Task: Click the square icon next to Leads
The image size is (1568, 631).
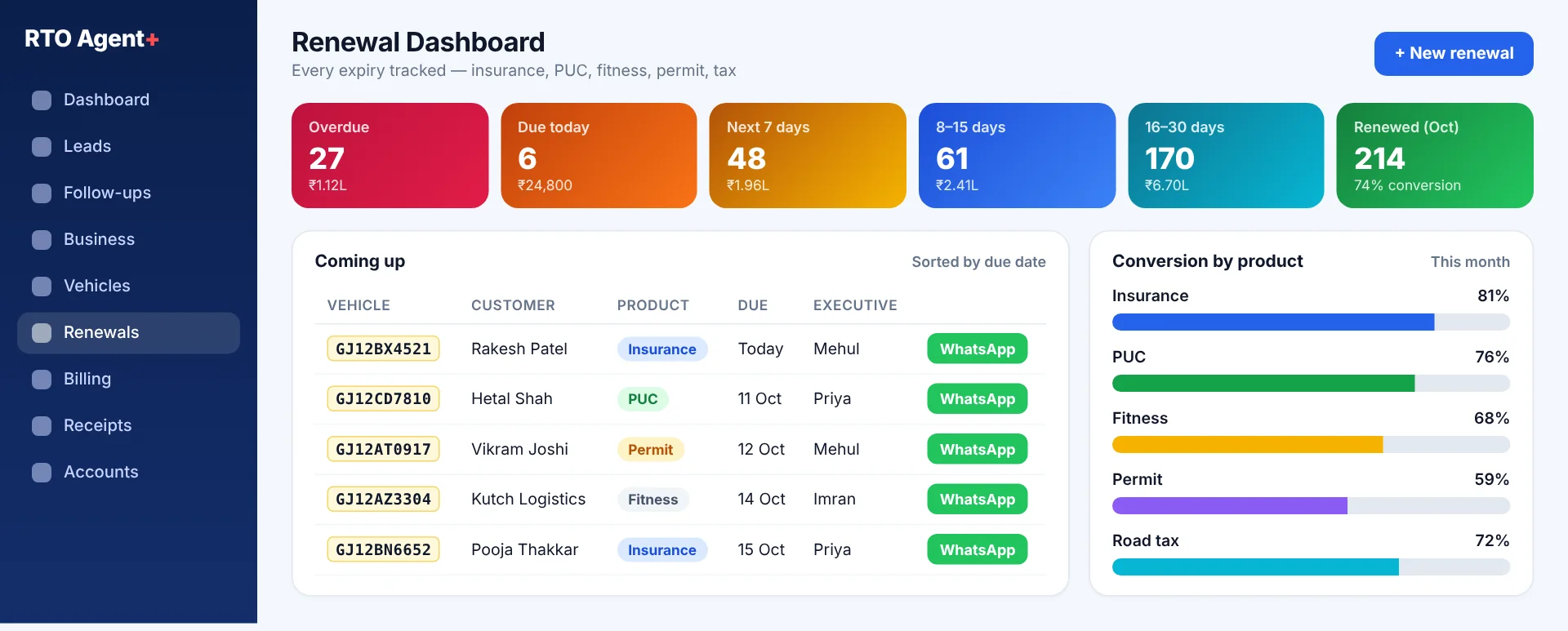Action: click(42, 147)
